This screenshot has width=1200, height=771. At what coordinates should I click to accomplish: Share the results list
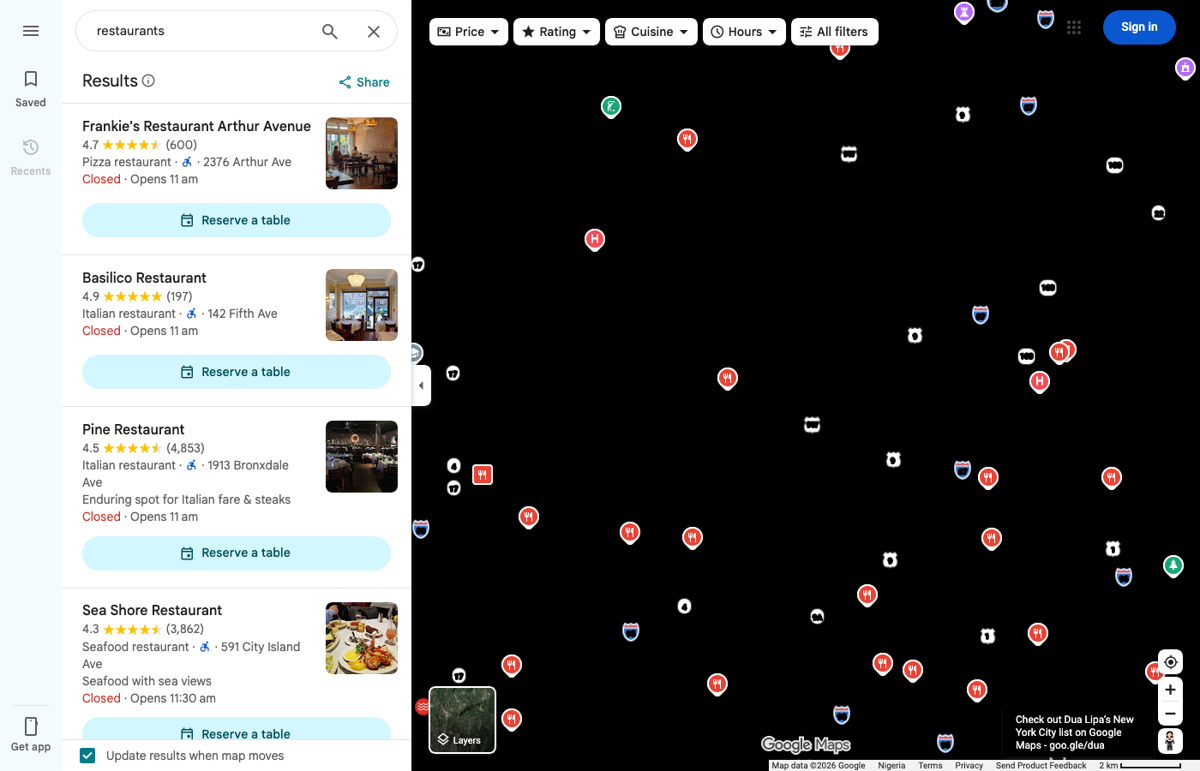coord(364,82)
